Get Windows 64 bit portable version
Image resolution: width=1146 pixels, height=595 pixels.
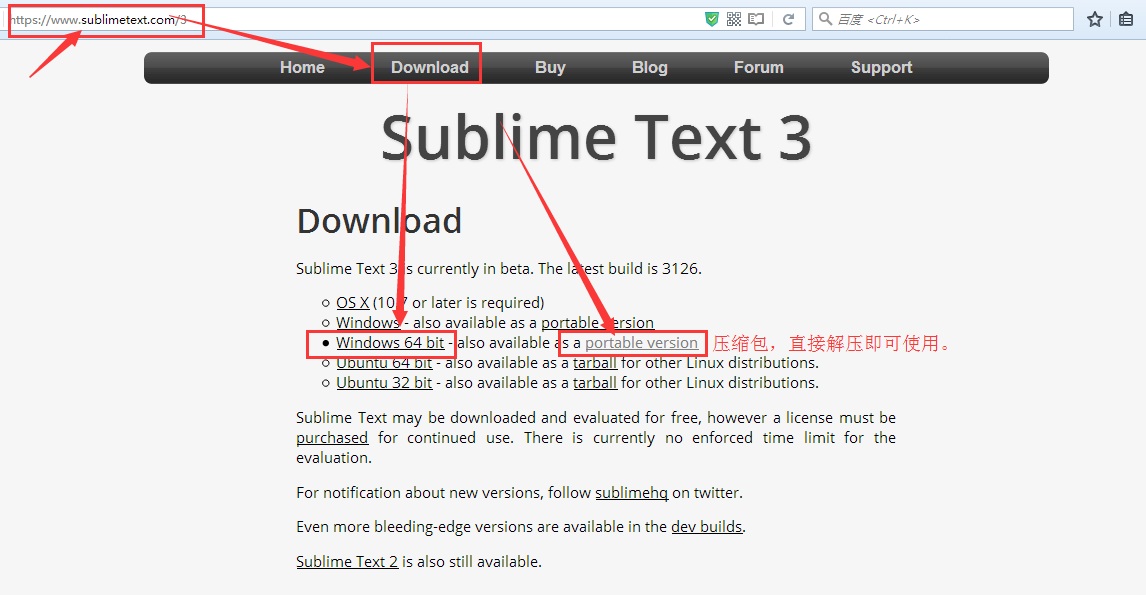coord(641,343)
